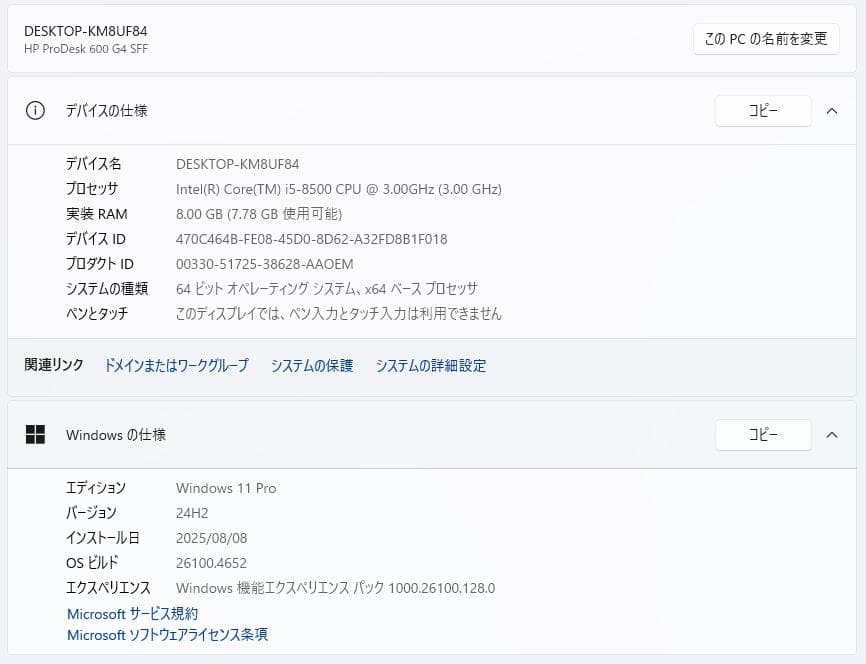The width and height of the screenshot is (866, 664).
Task: Click the info icon beside デバイスの仕様
Action: [34, 111]
